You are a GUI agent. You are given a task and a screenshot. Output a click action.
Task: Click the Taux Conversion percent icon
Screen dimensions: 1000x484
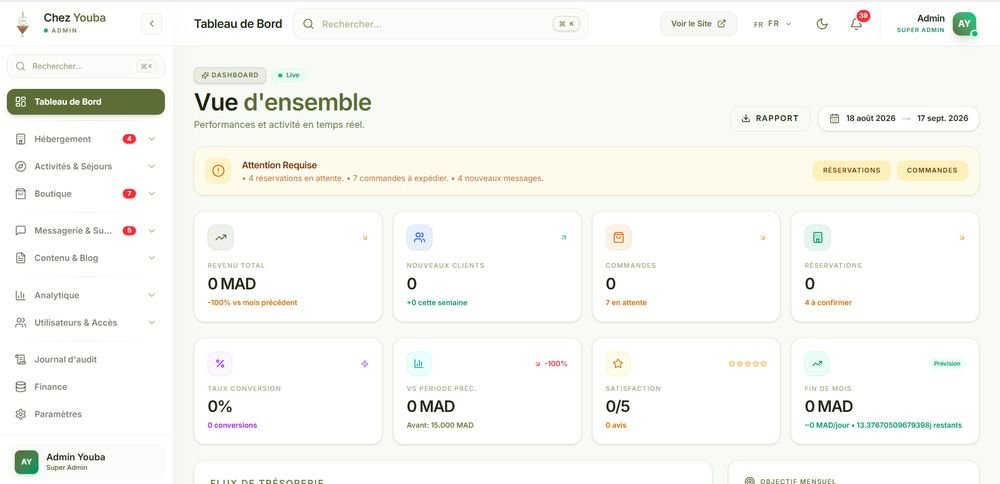point(221,363)
